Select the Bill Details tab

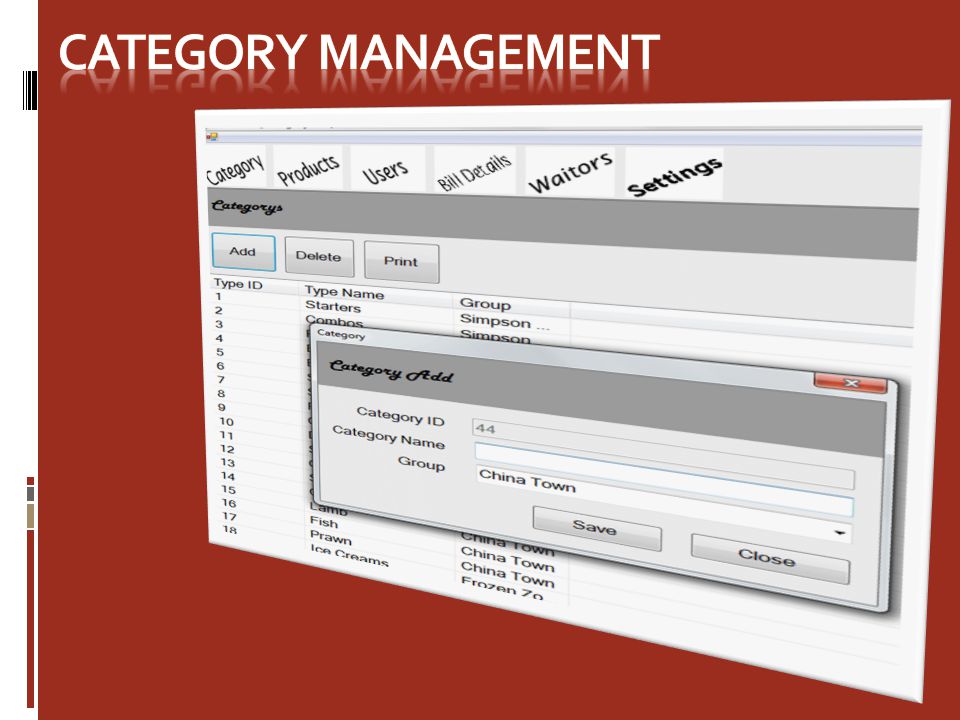coord(474,171)
